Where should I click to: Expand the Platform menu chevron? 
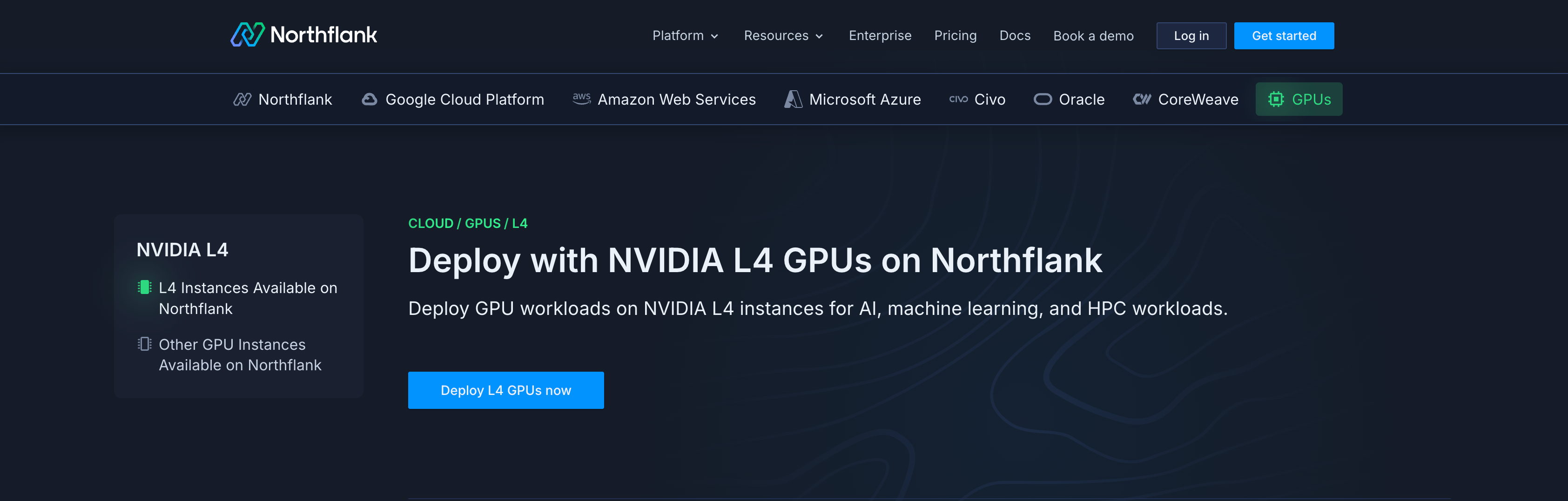pyautogui.click(x=714, y=37)
